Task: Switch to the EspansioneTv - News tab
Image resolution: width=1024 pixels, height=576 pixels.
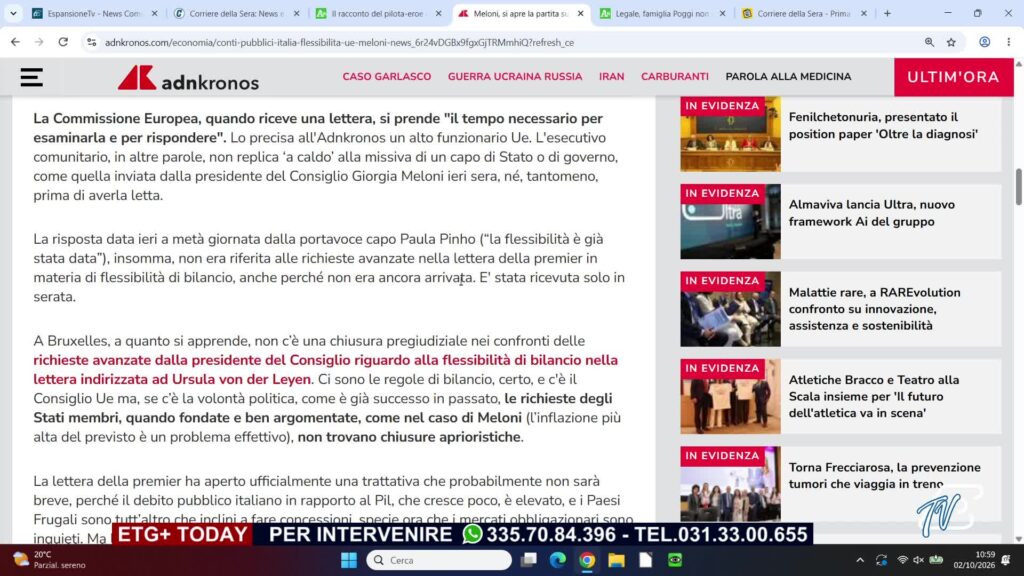Action: tap(95, 13)
